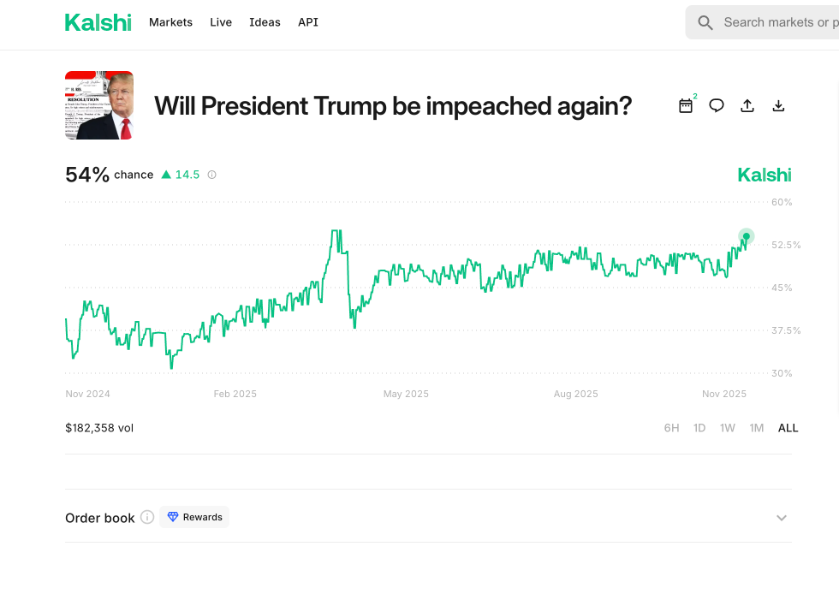Click the search magnifier icon
The width and height of the screenshot is (839, 600).
point(706,22)
